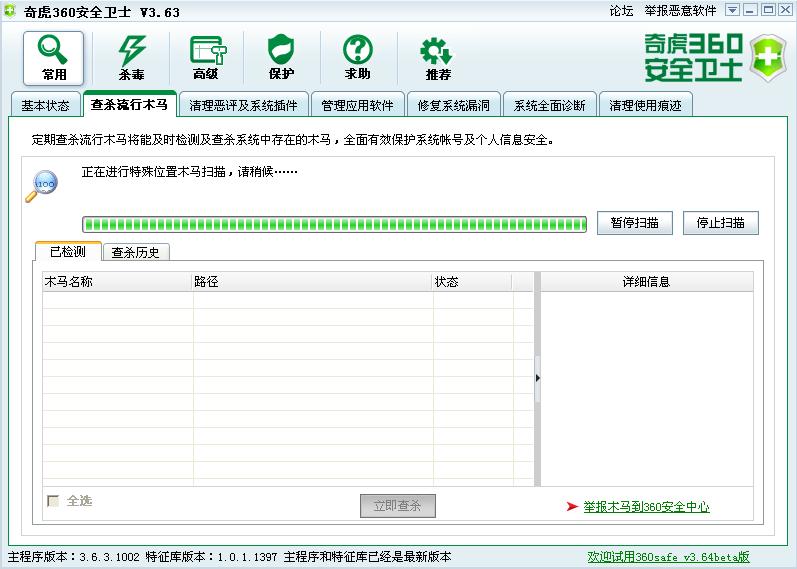Open the 高级 tools icon
The height and width of the screenshot is (569, 797).
pos(207,58)
